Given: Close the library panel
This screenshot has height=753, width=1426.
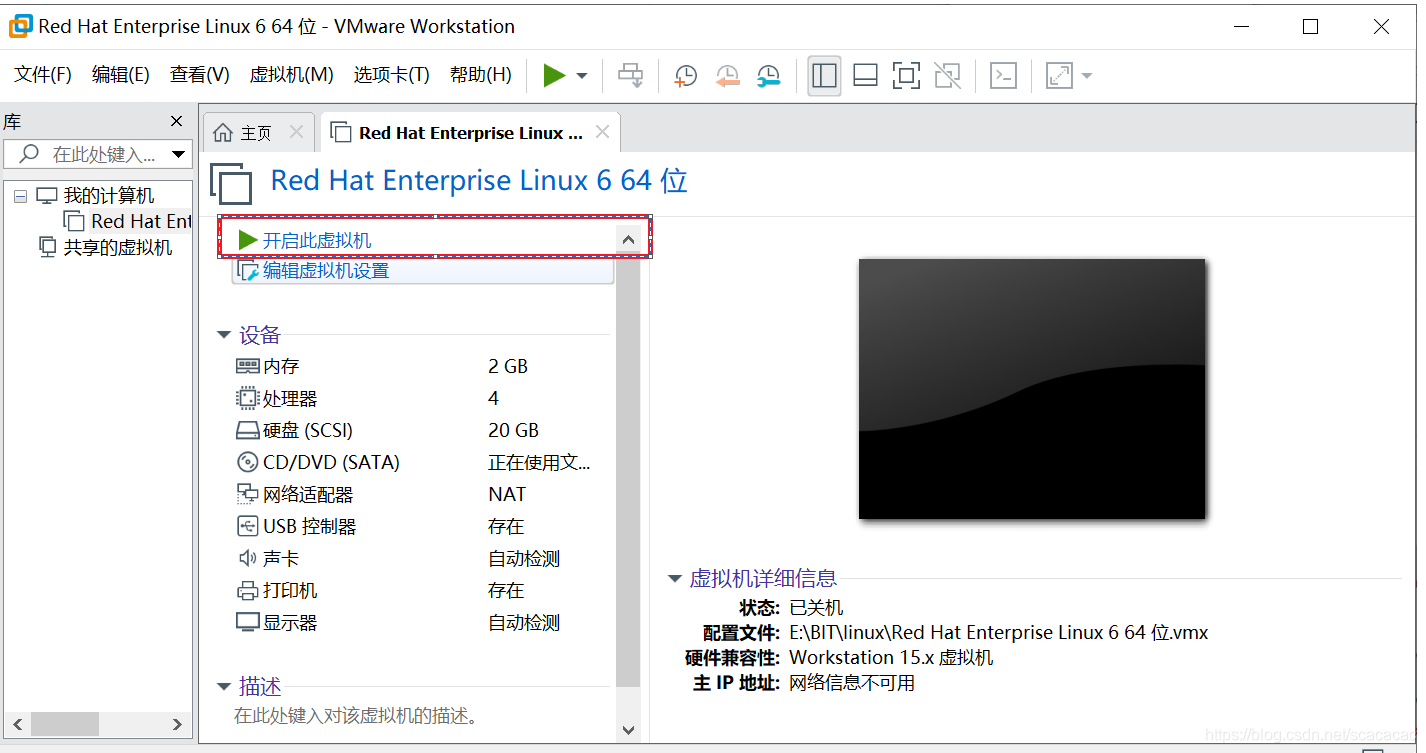Looking at the screenshot, I should tap(177, 121).
